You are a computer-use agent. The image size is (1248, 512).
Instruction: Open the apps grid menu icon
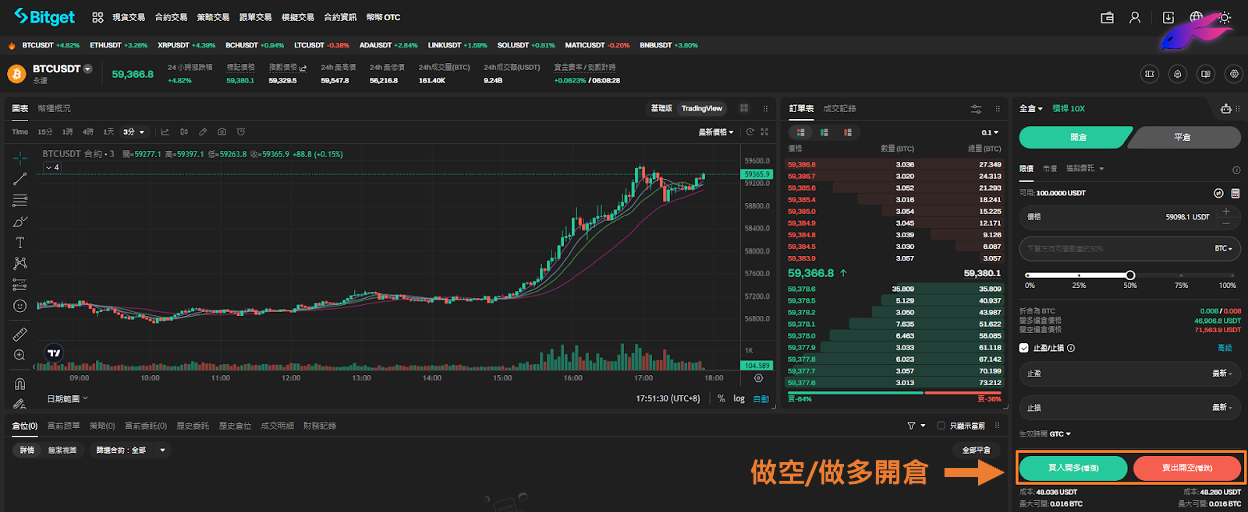[x=97, y=17]
